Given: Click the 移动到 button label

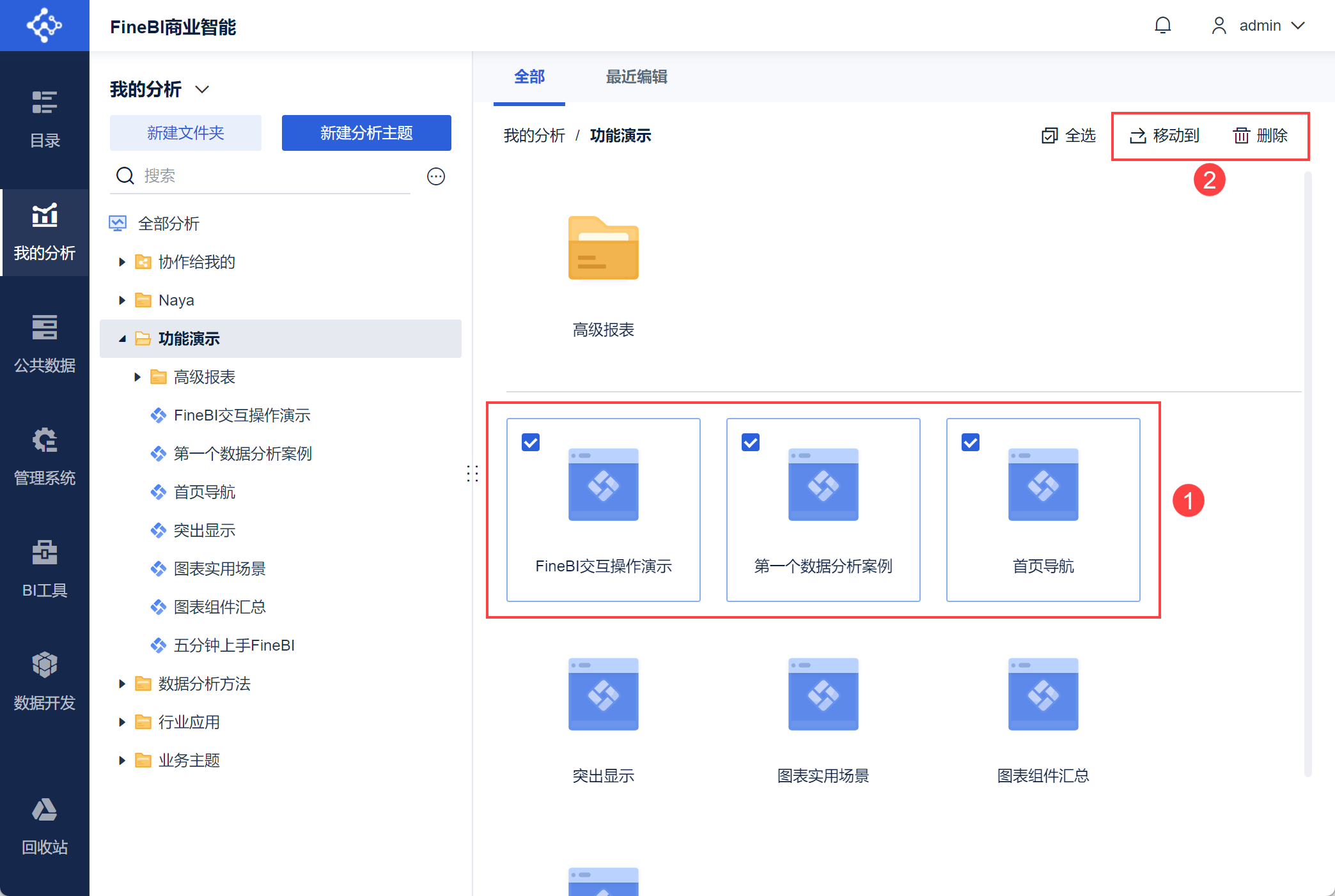Looking at the screenshot, I should (1176, 135).
